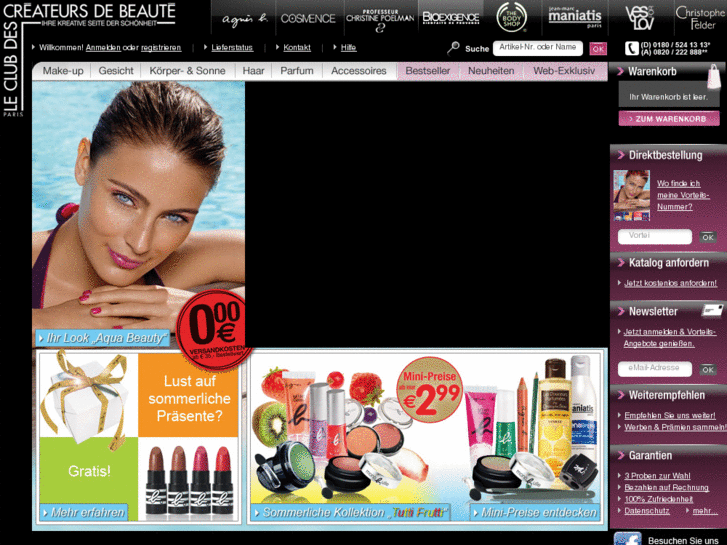727x545 pixels.
Task: Open the agnès b. brand logo
Action: click(244, 19)
